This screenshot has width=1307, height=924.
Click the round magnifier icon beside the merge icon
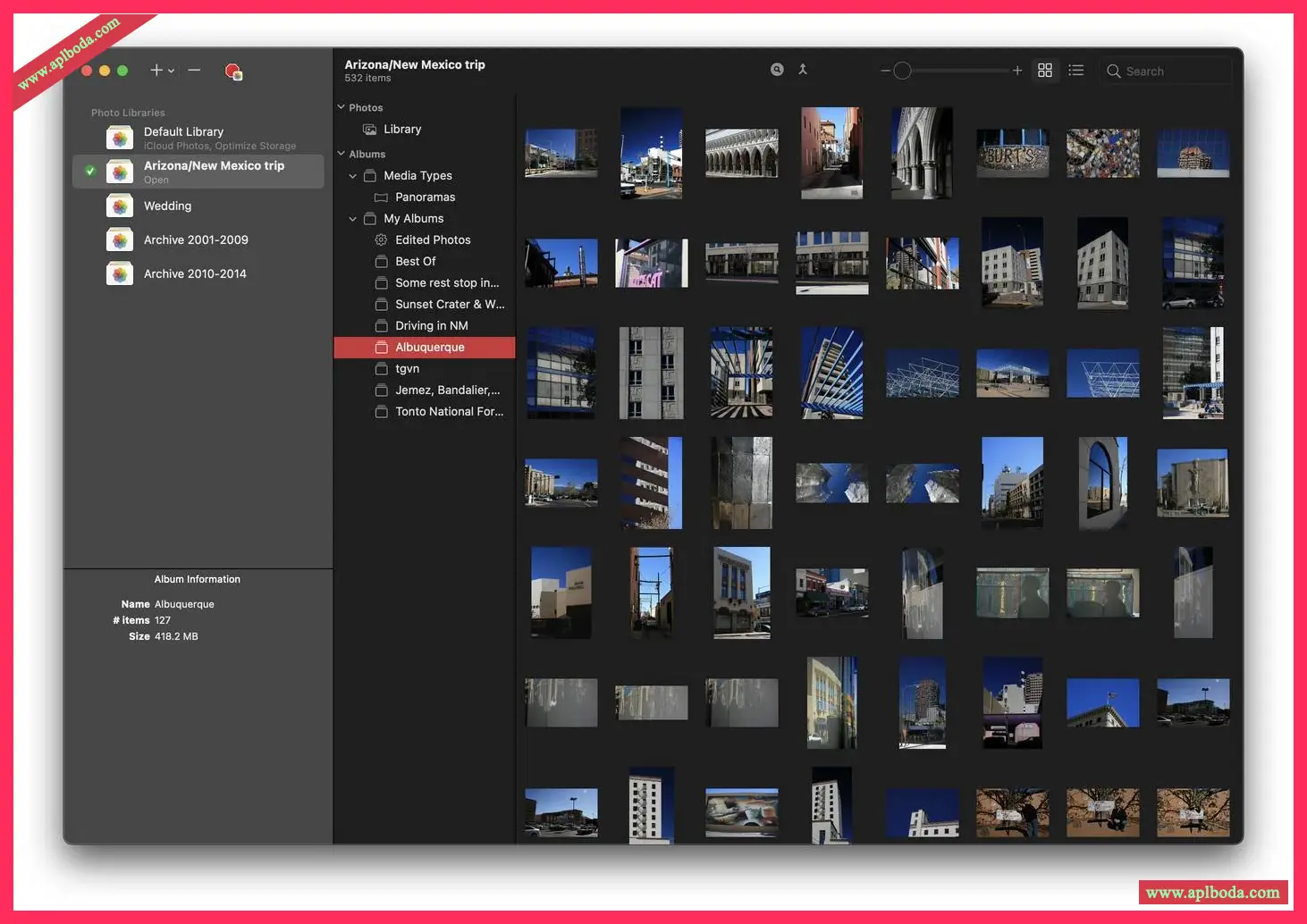pyautogui.click(x=777, y=70)
